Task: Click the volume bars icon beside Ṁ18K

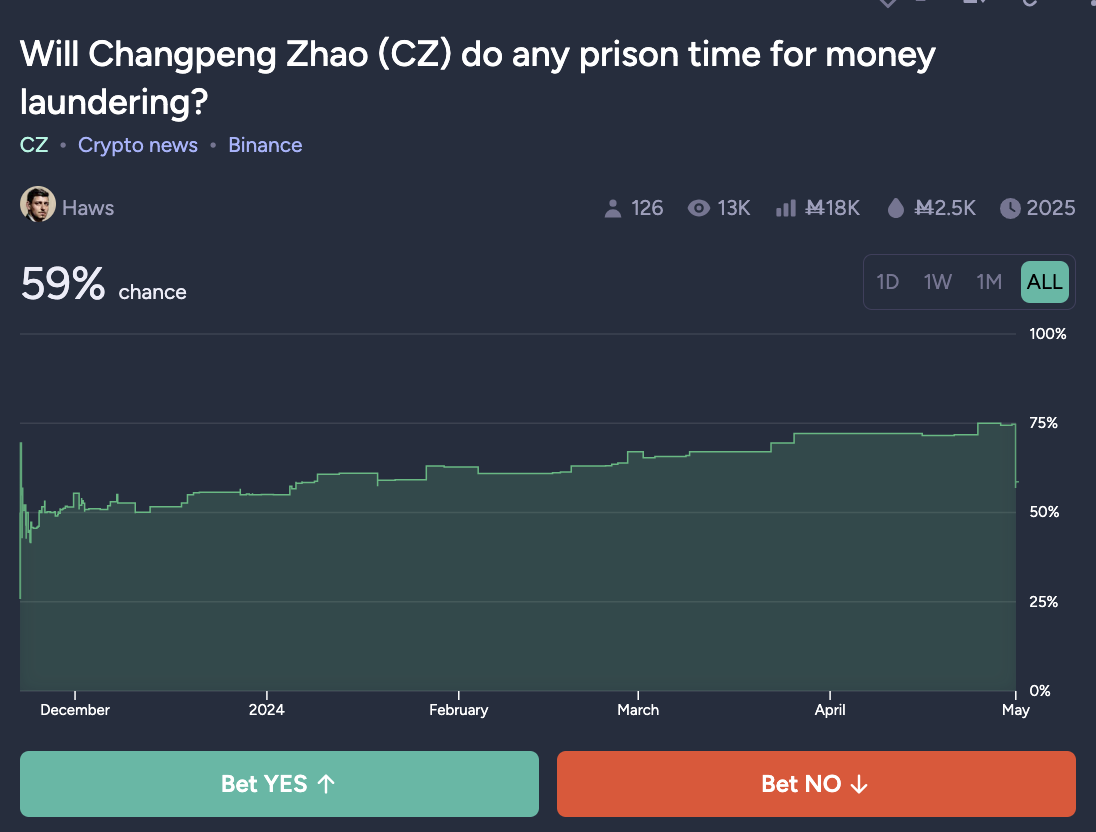Action: [x=786, y=208]
